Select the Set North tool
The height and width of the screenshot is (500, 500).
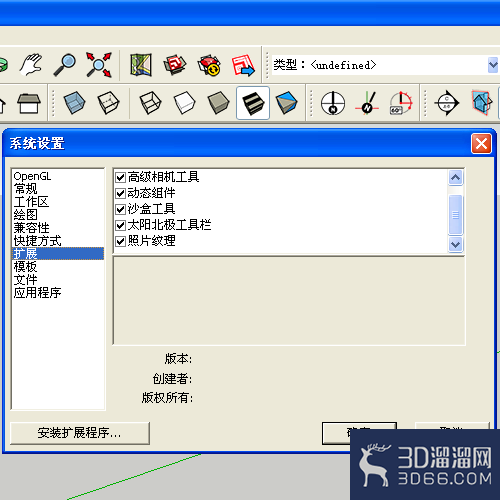coord(367,103)
